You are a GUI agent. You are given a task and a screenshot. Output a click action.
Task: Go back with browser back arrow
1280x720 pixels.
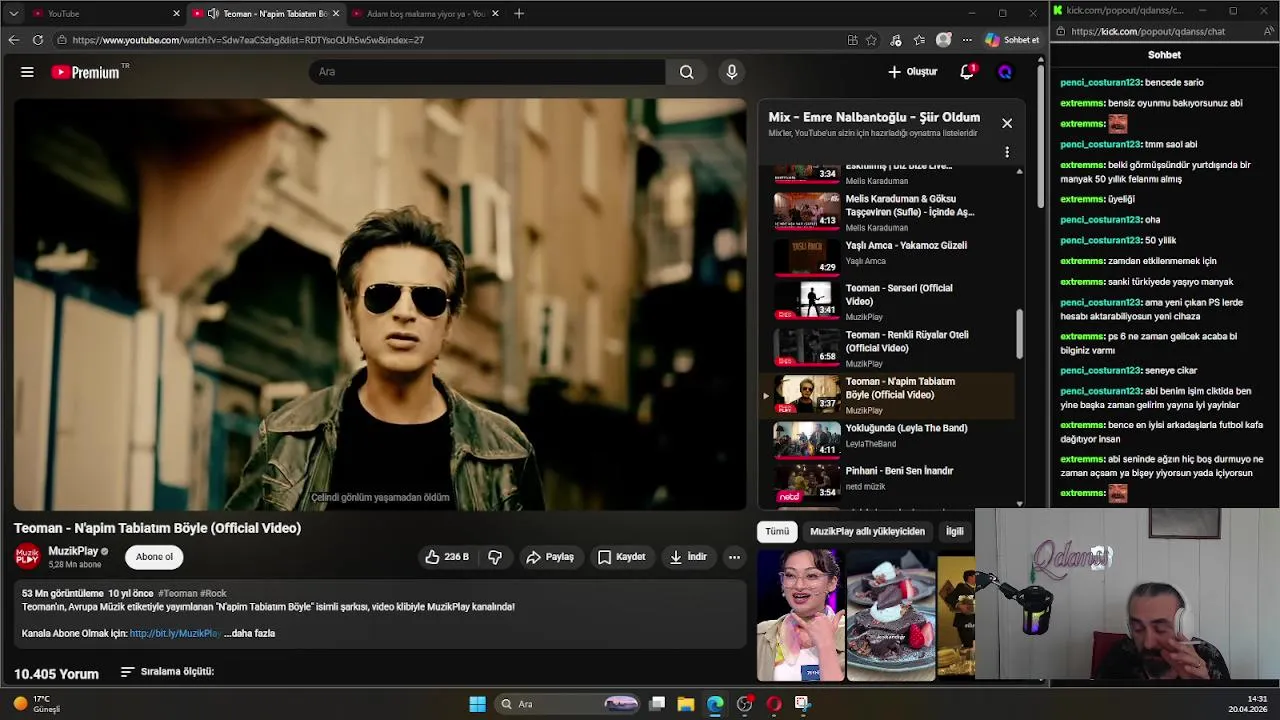click(13, 40)
